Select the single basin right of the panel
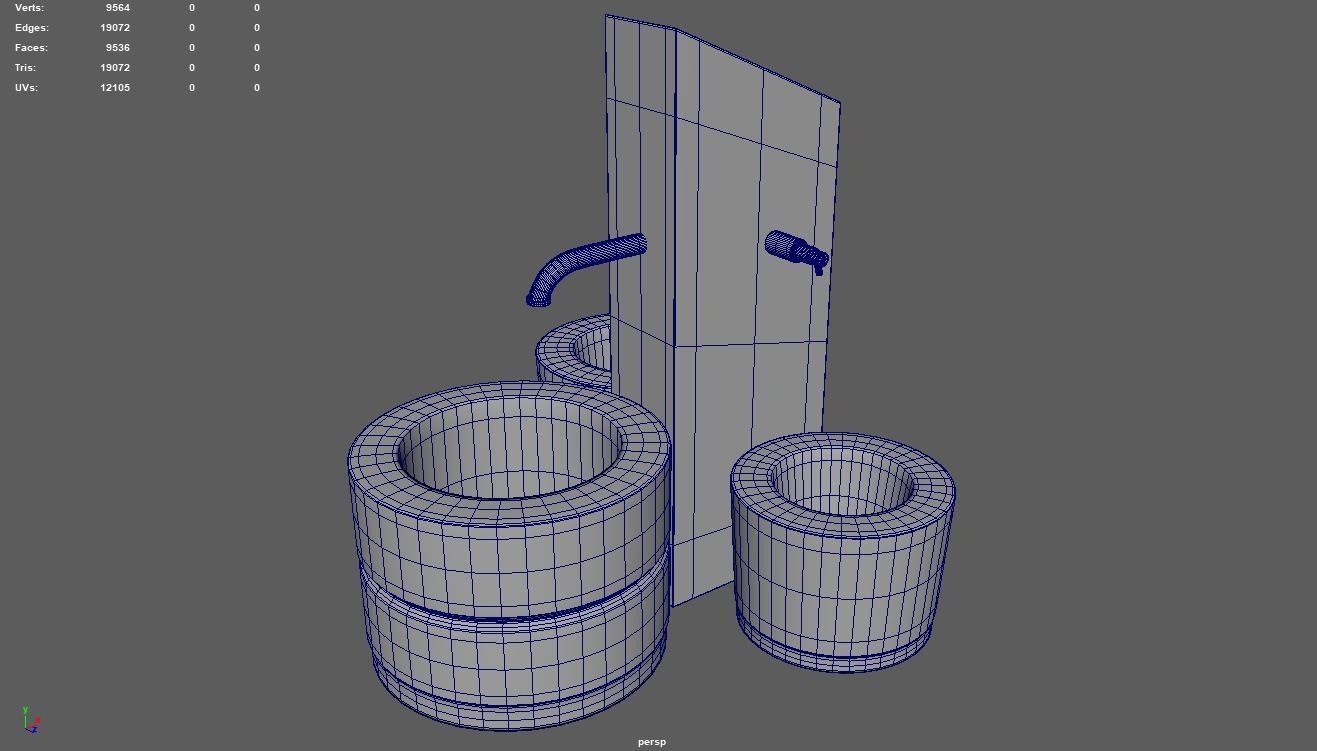This screenshot has height=751, width=1317. [842, 551]
